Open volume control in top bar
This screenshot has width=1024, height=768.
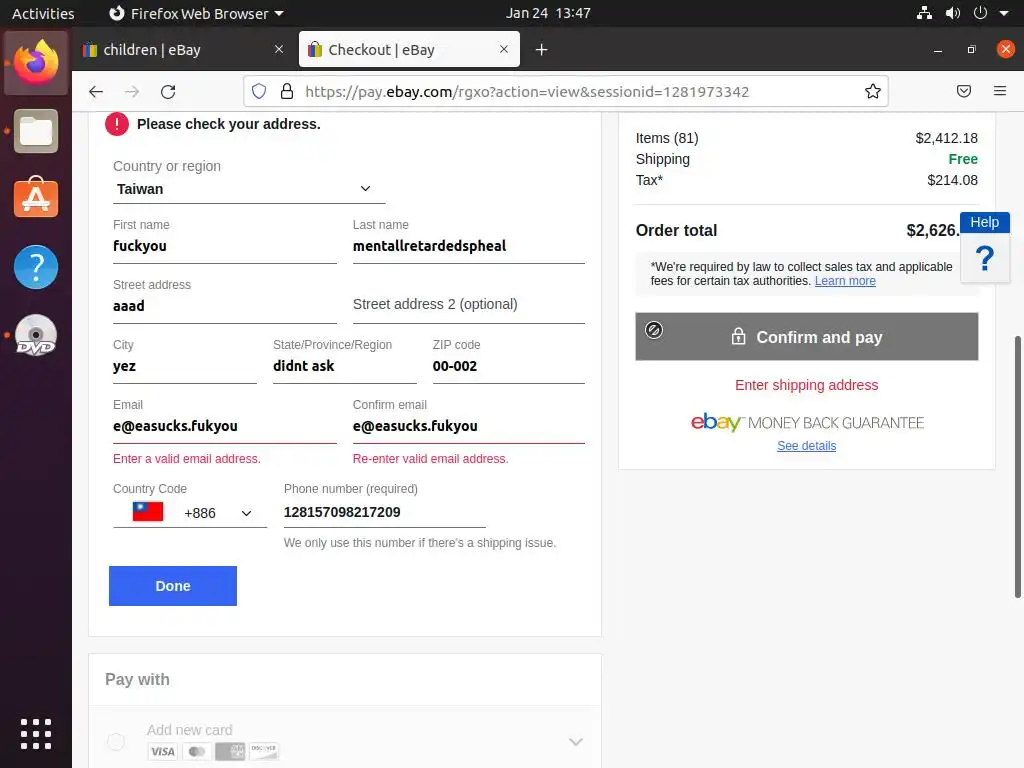(x=953, y=12)
